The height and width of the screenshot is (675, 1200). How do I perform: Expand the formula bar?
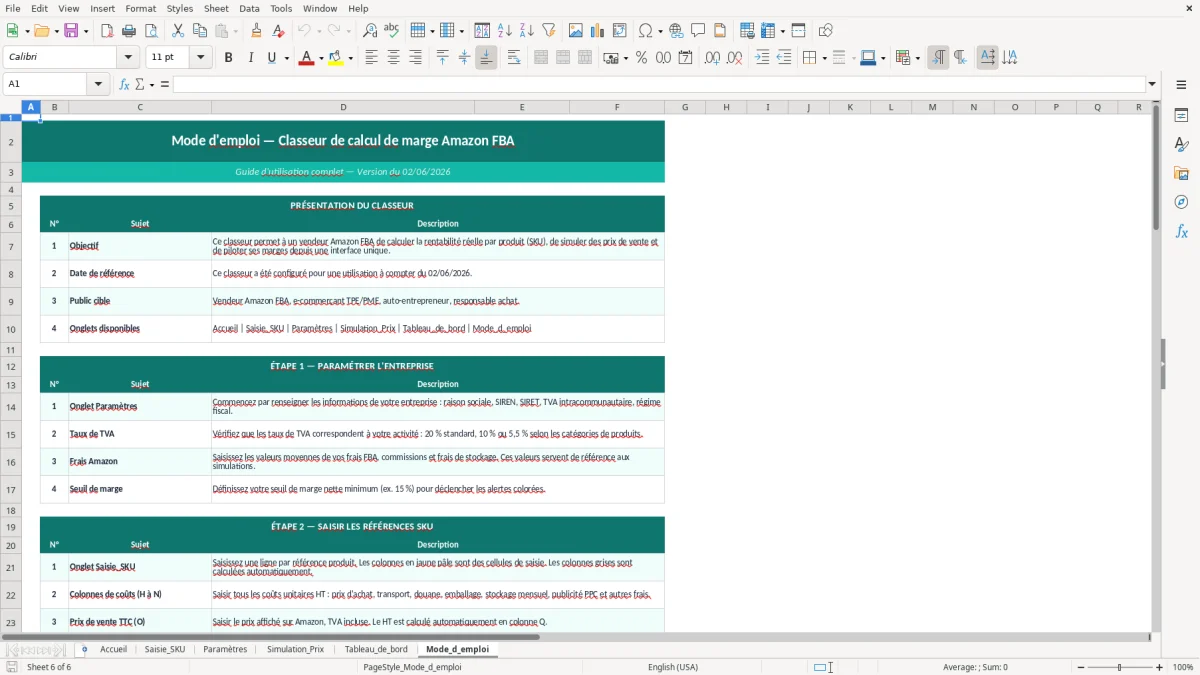coord(1153,84)
